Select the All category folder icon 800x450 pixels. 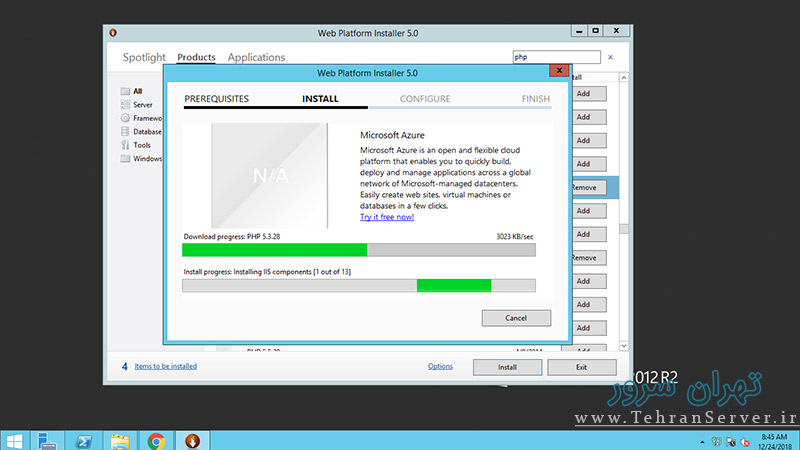(125, 91)
